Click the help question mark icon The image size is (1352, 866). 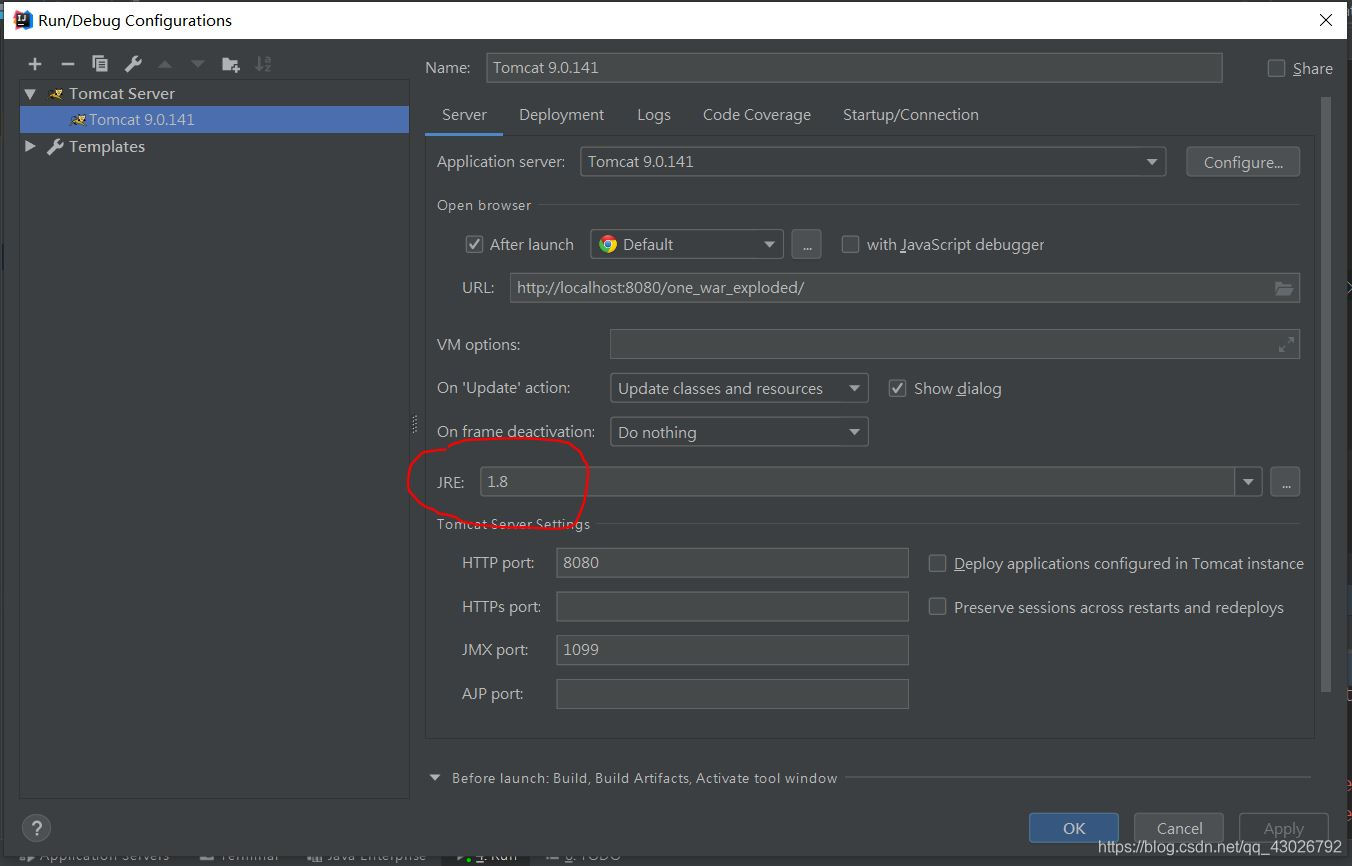pos(36,828)
